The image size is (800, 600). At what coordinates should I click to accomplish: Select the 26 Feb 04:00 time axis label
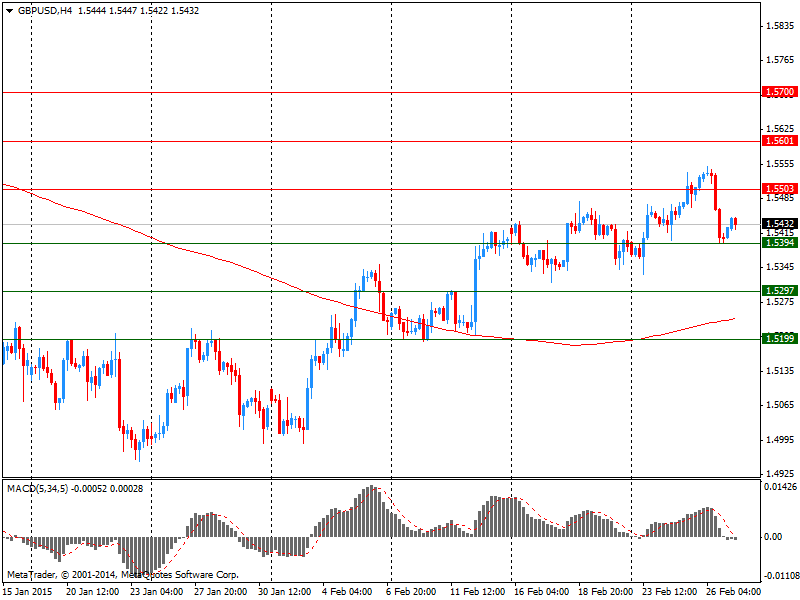pos(734,592)
